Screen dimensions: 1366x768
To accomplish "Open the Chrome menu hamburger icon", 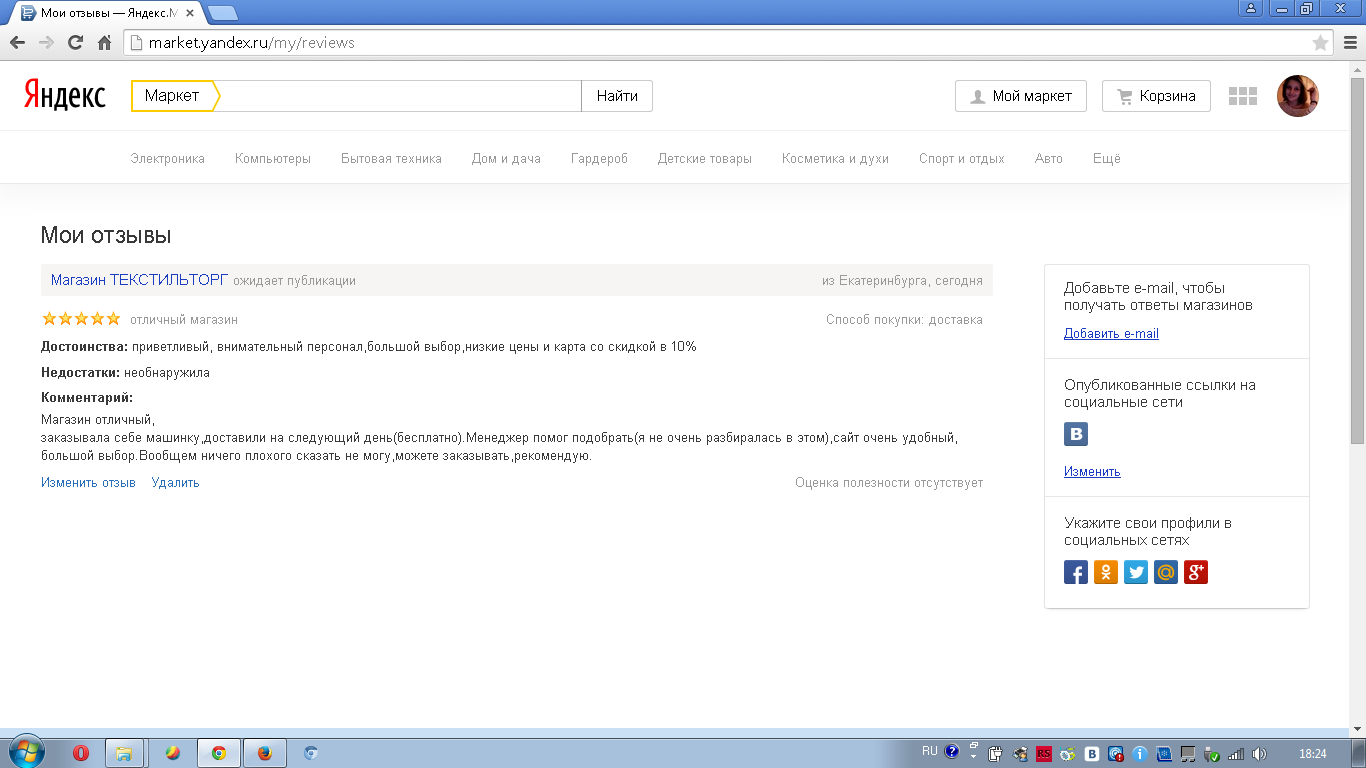I will 1348,43.
